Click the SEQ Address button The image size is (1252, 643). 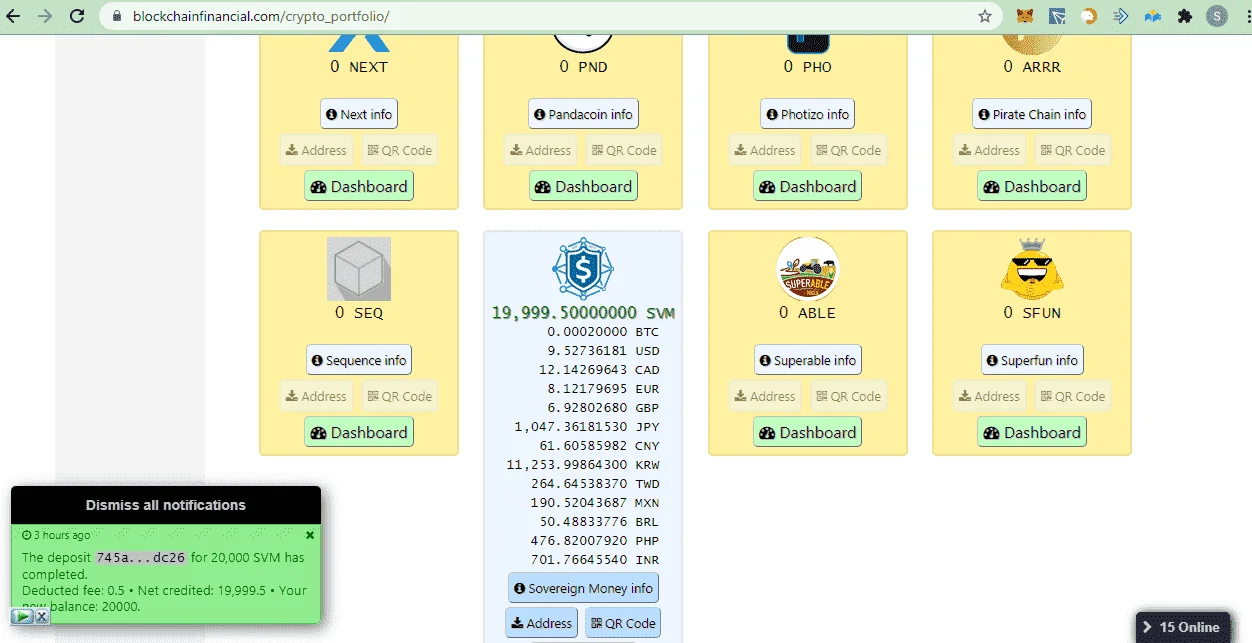[317, 396]
